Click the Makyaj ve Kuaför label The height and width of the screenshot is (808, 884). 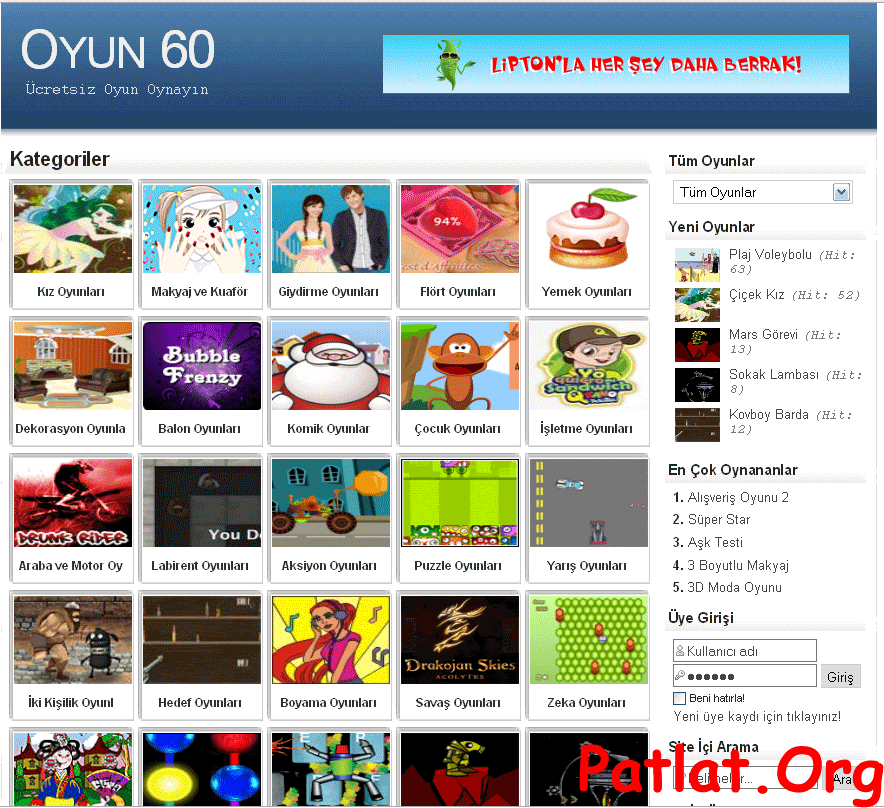pos(200,292)
